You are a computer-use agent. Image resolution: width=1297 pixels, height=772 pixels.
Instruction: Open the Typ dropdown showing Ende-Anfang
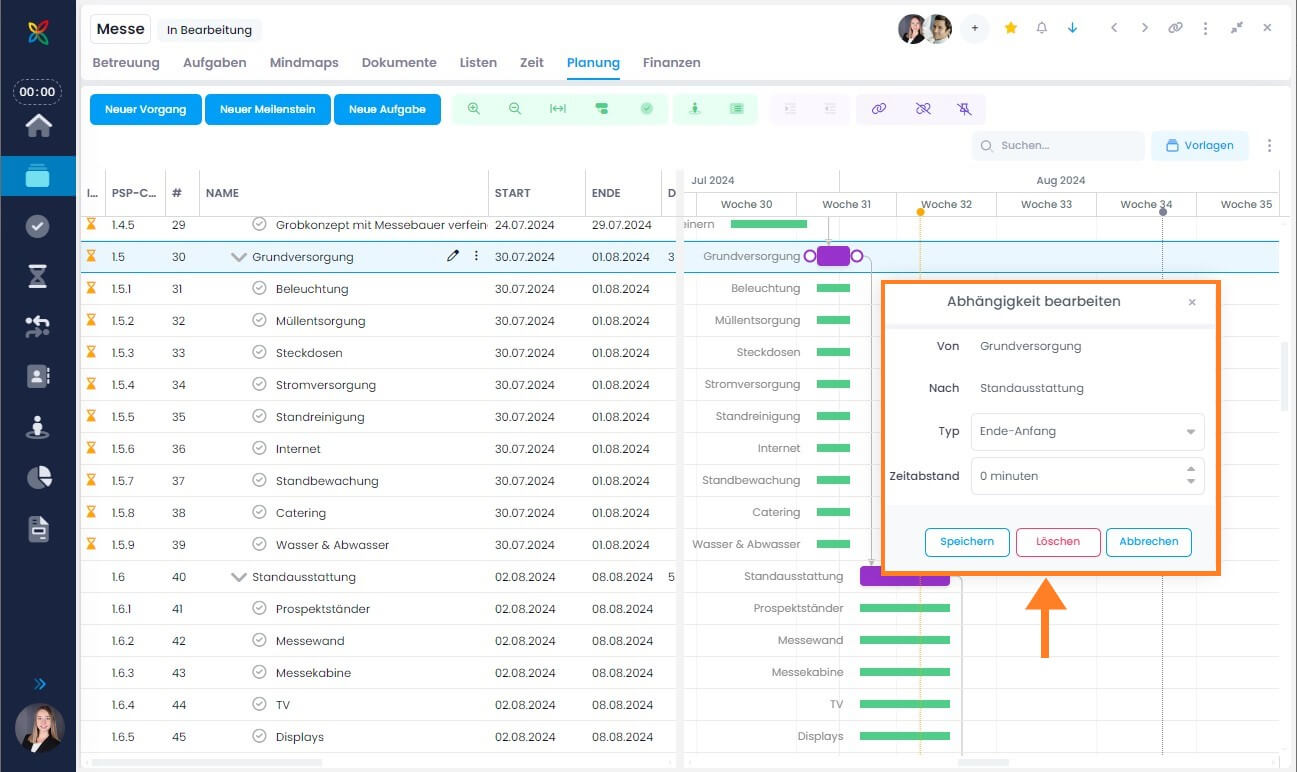point(1087,432)
